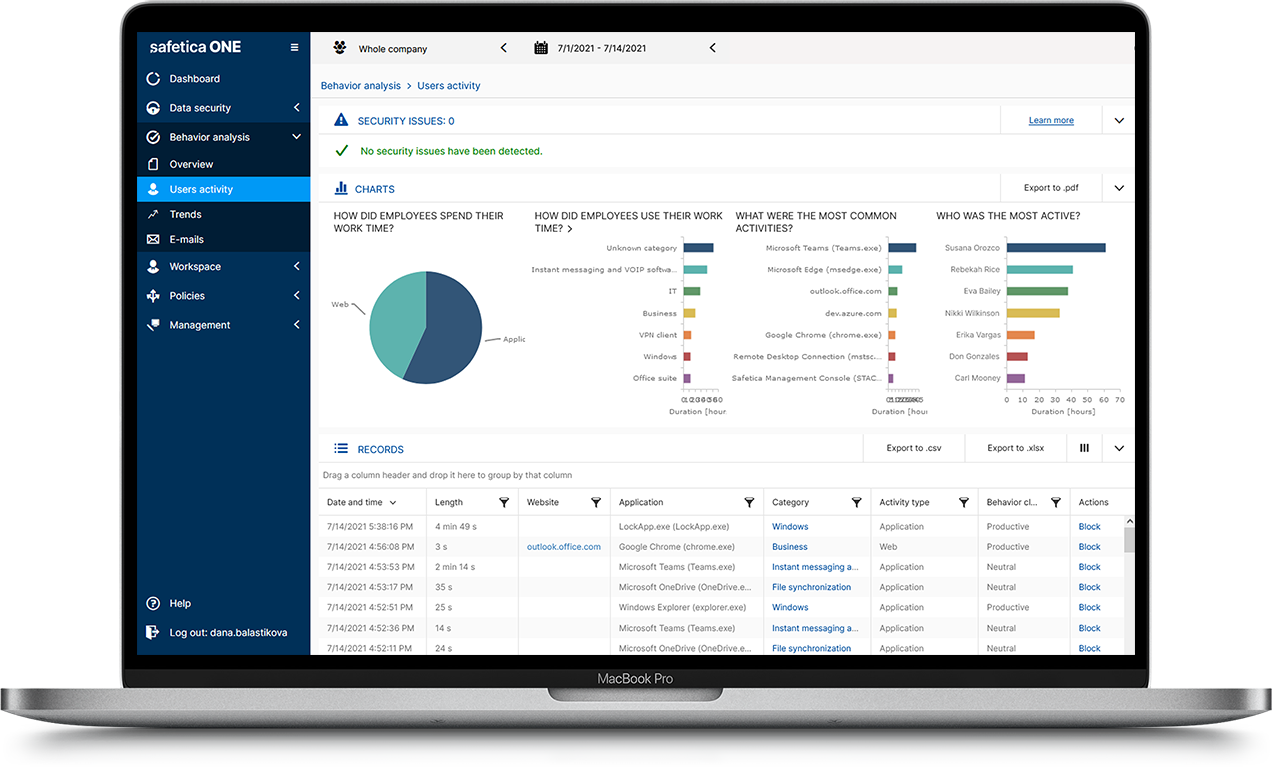Click the Rebekah Rice activity bar
This screenshot has width=1272, height=767.
pos(1040,270)
